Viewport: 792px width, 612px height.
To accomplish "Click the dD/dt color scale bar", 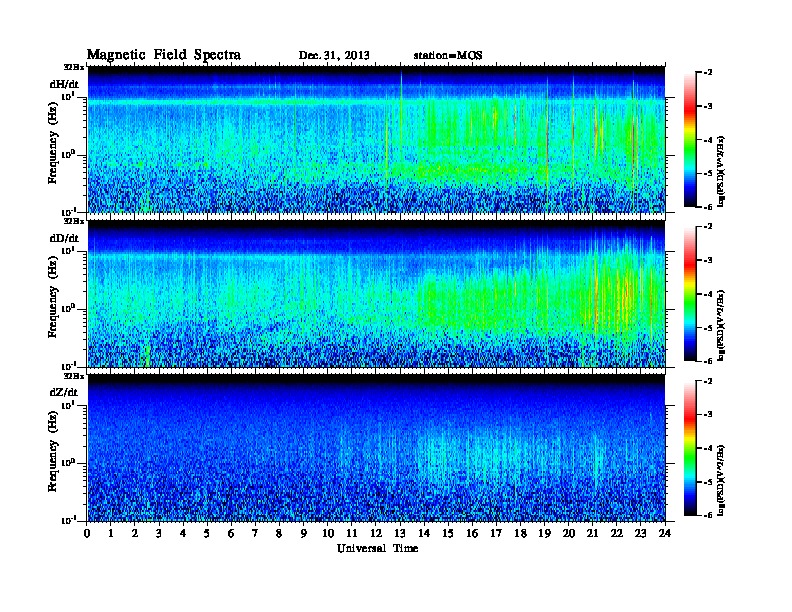I will point(690,293).
